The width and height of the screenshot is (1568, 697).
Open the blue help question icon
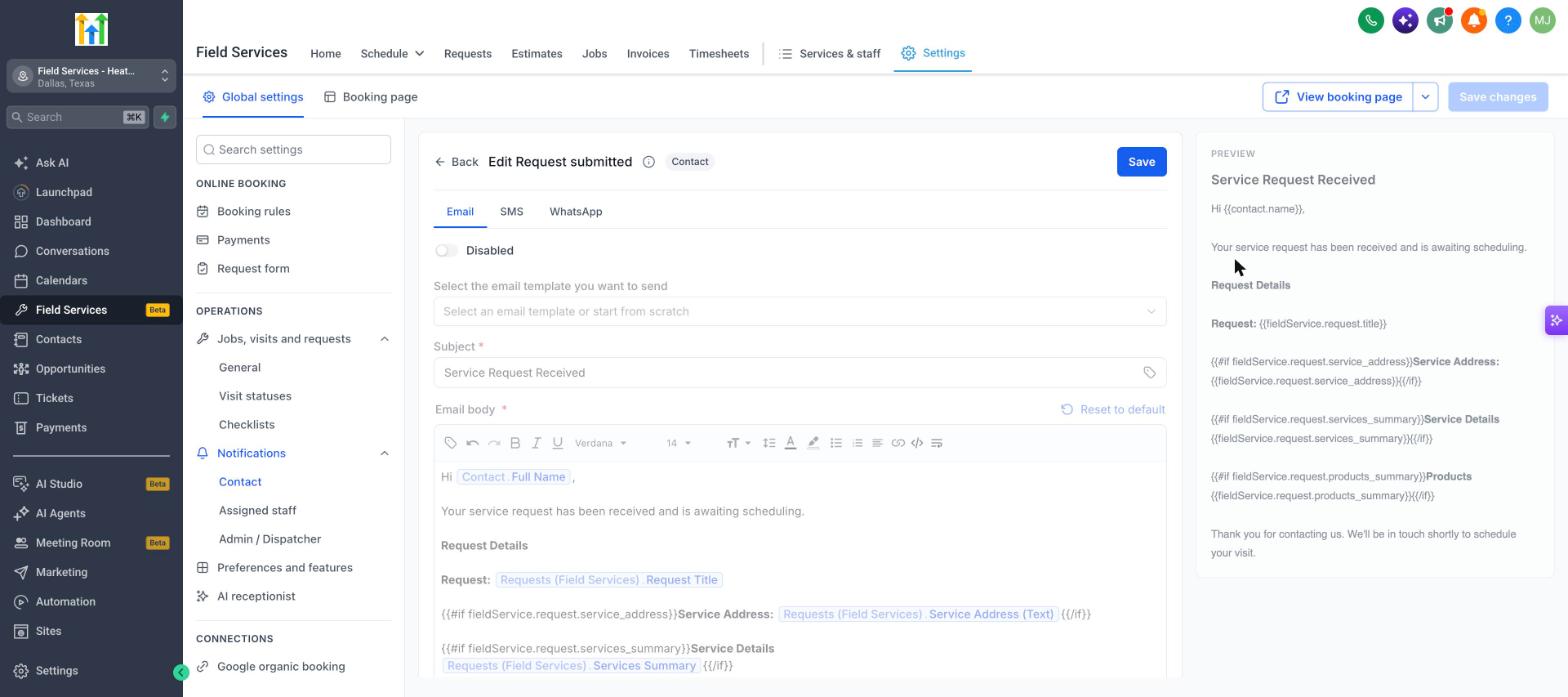[1508, 20]
